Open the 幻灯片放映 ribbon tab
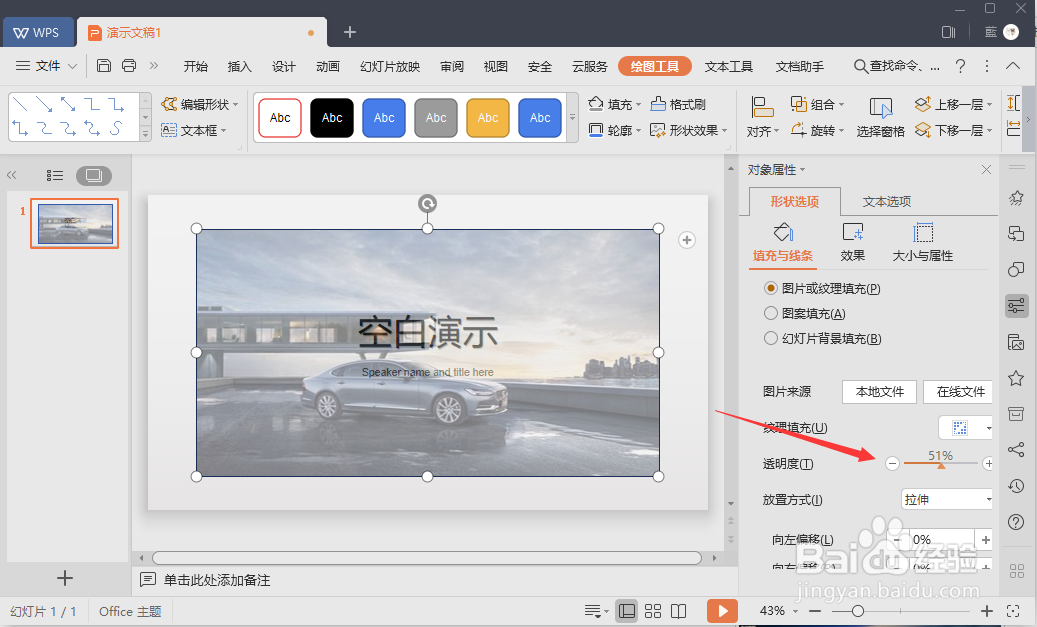This screenshot has height=627, width=1037. coord(390,66)
